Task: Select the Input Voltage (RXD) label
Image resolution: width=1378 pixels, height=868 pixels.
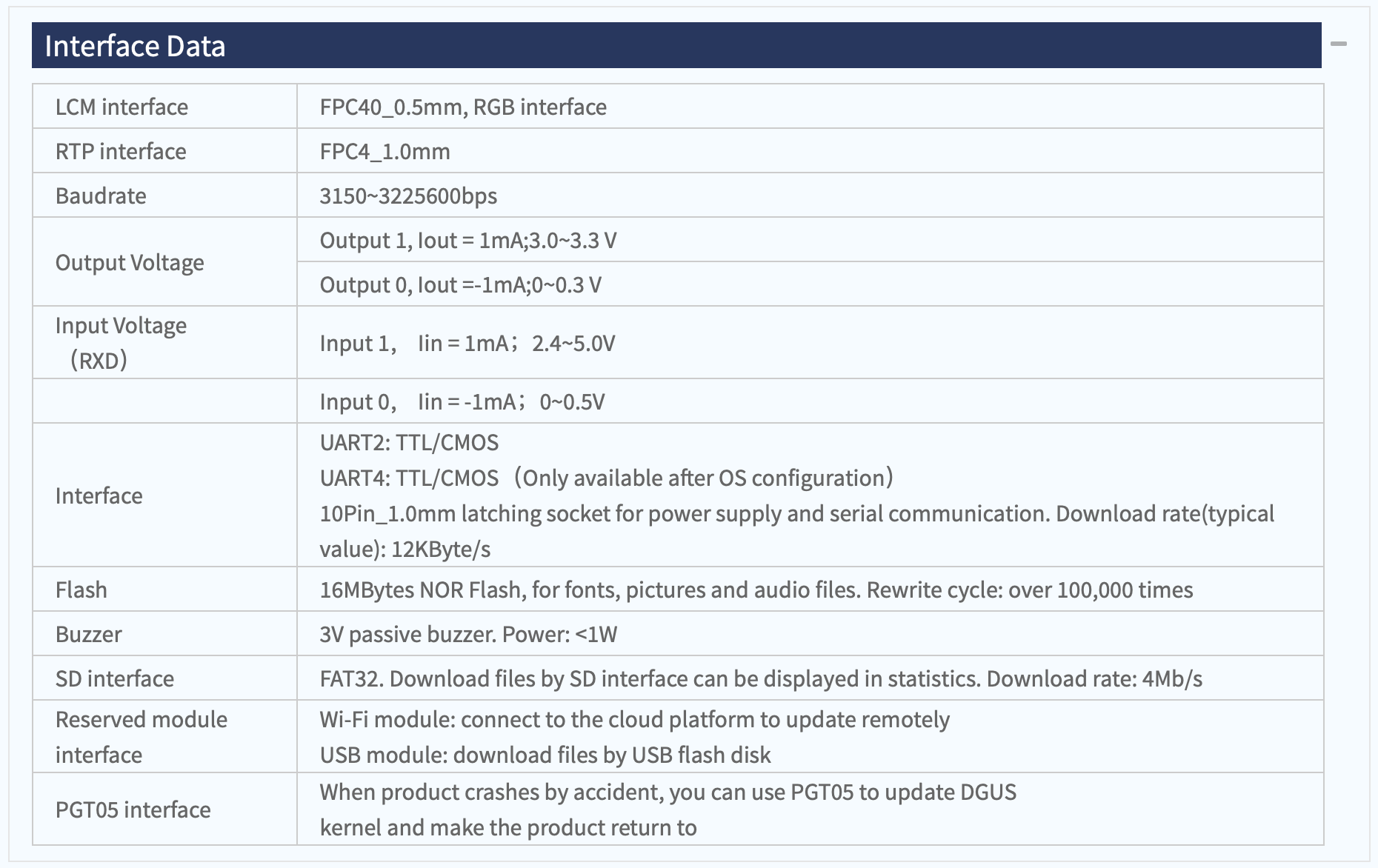Action: (121, 343)
